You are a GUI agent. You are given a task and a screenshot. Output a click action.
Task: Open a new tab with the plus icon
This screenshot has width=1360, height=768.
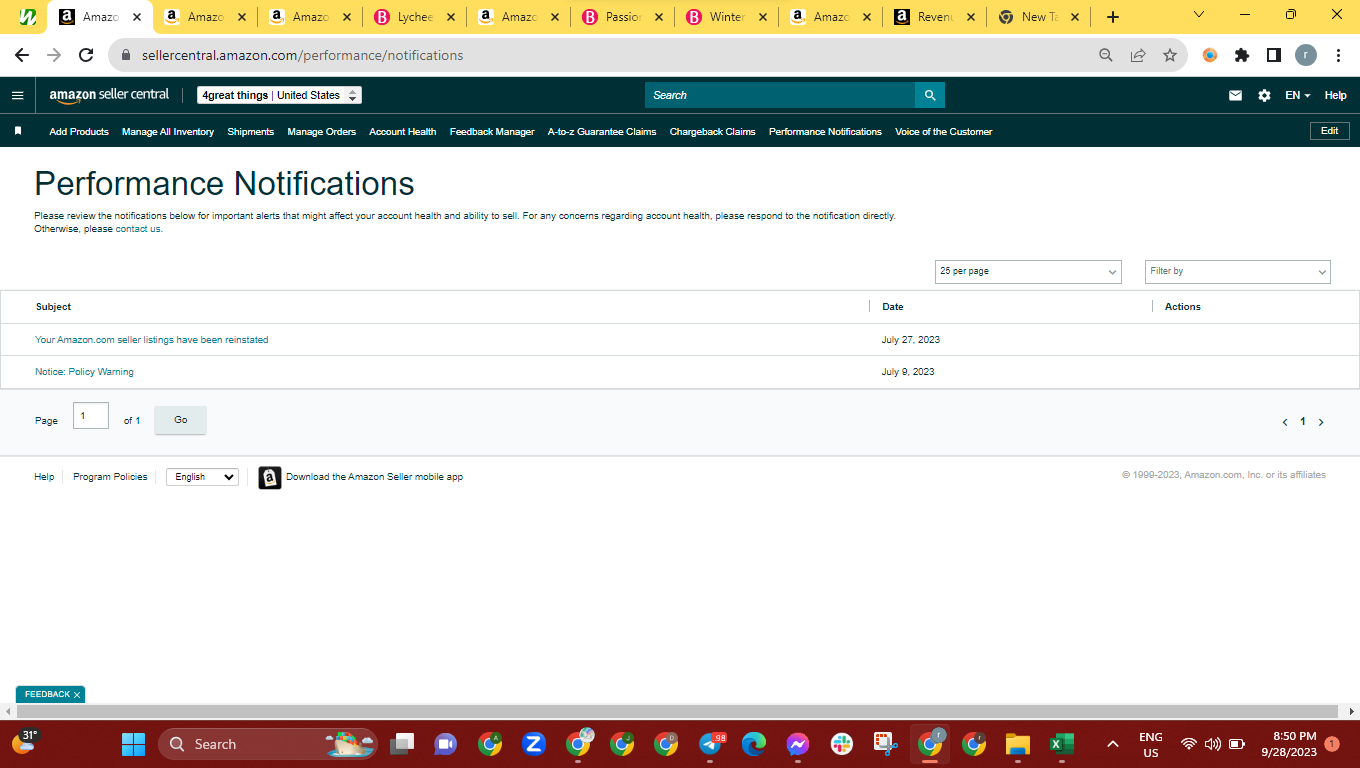[x=1113, y=17]
